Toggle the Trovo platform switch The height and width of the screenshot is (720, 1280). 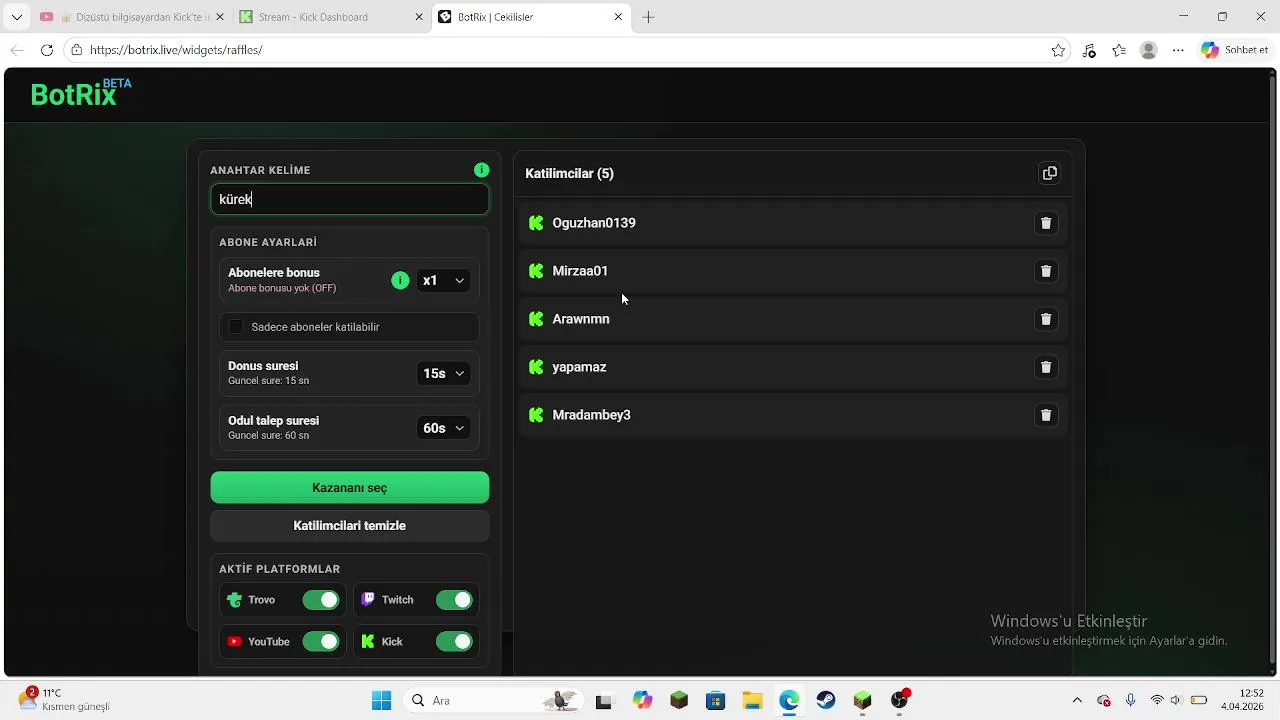pos(321,600)
